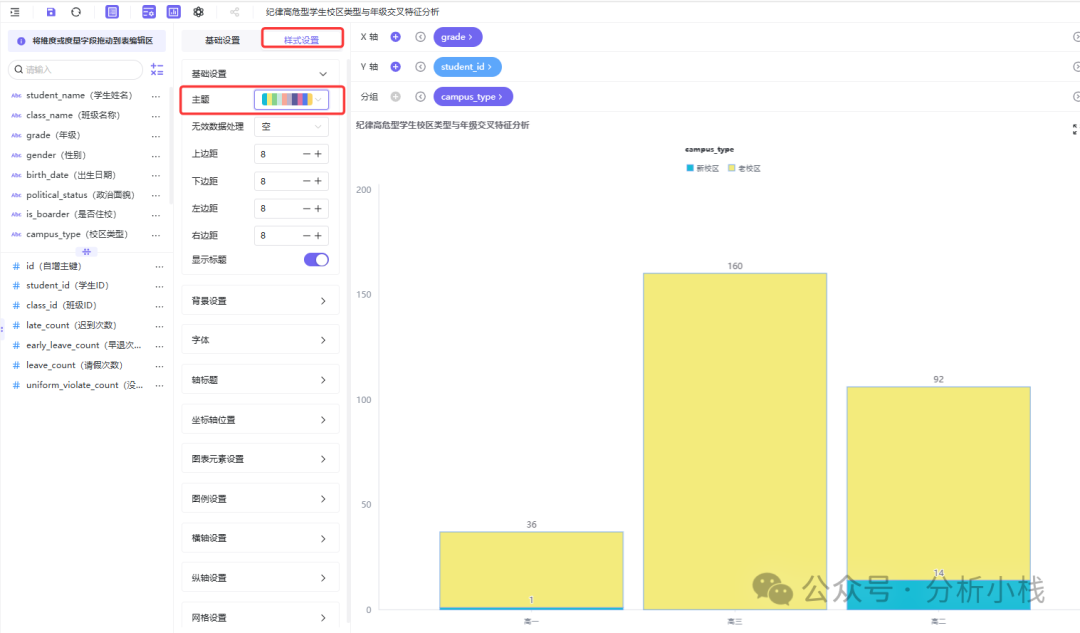This screenshot has width=1080, height=633.
Task: Click the chart view icon next to gear
Action: pyautogui.click(x=174, y=12)
